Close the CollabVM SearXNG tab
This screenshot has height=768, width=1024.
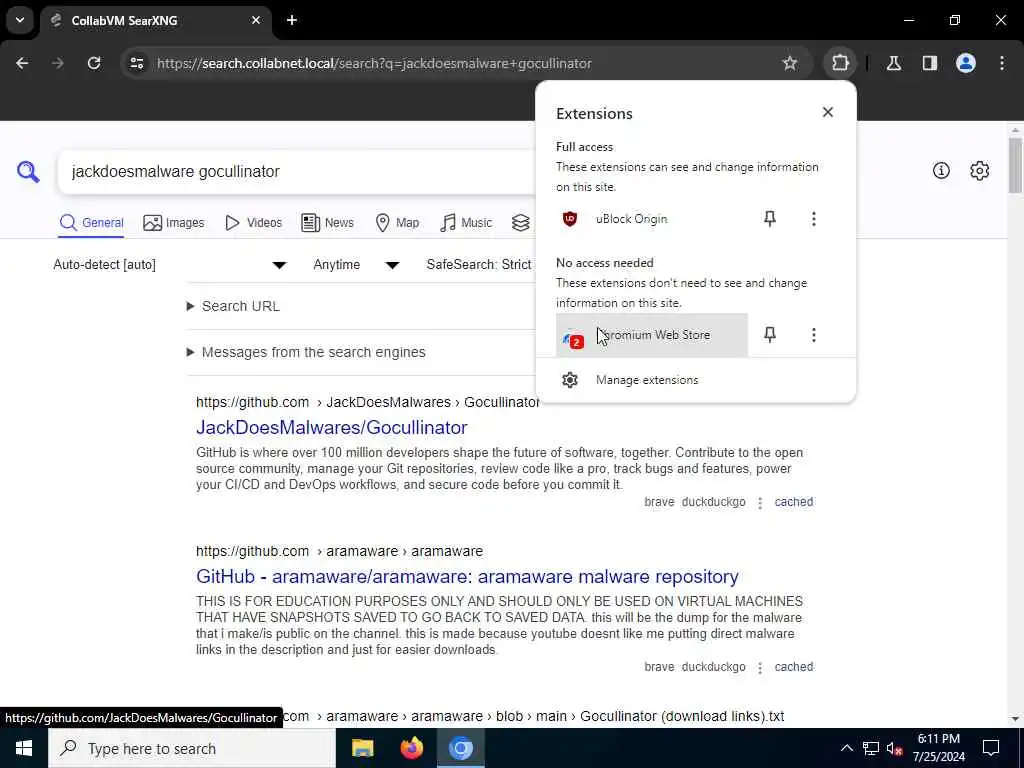pyautogui.click(x=256, y=20)
